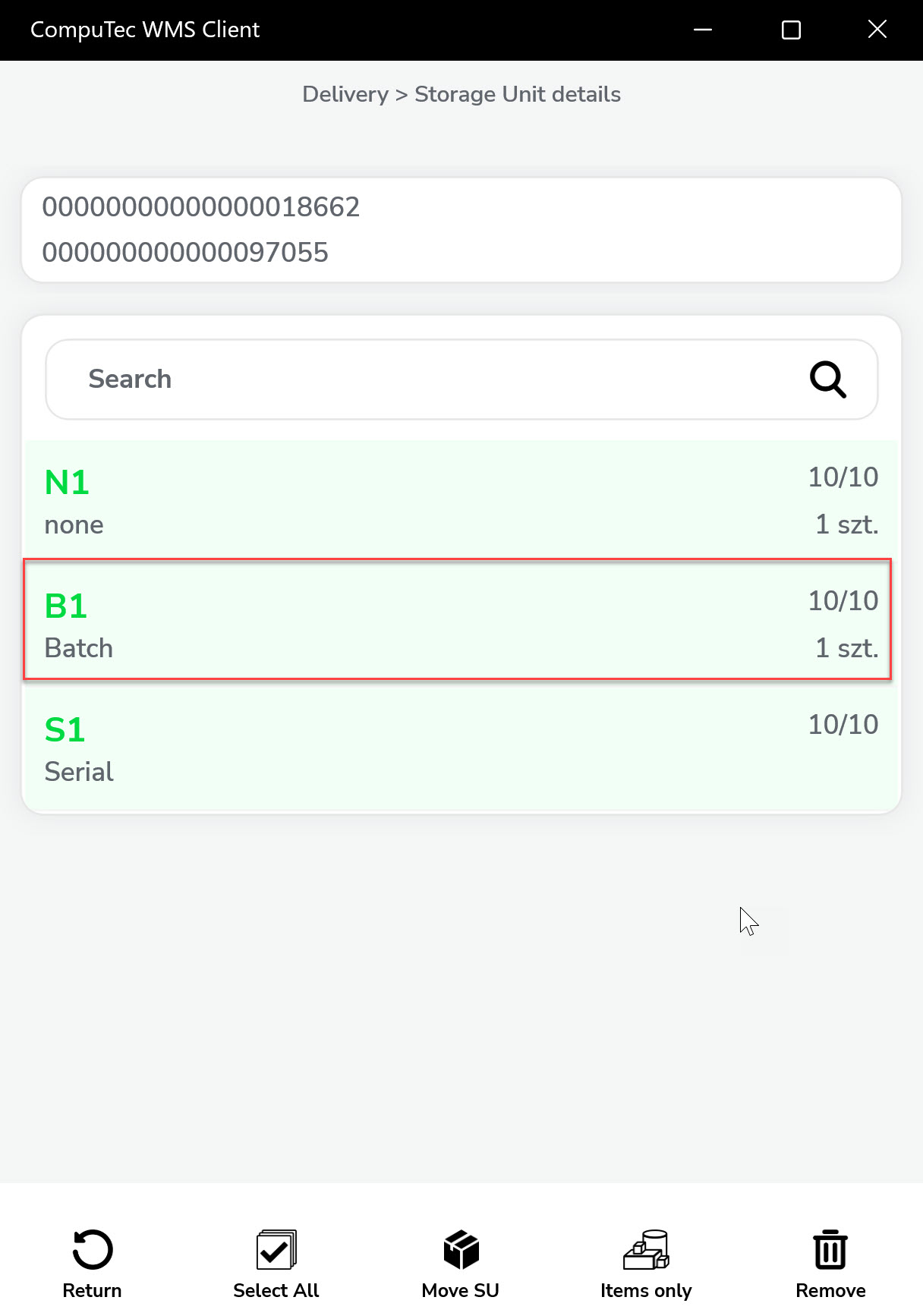Viewport: 923px width, 1316px height.
Task: Click the 1 szt. unit on the B1 row
Action: [846, 649]
